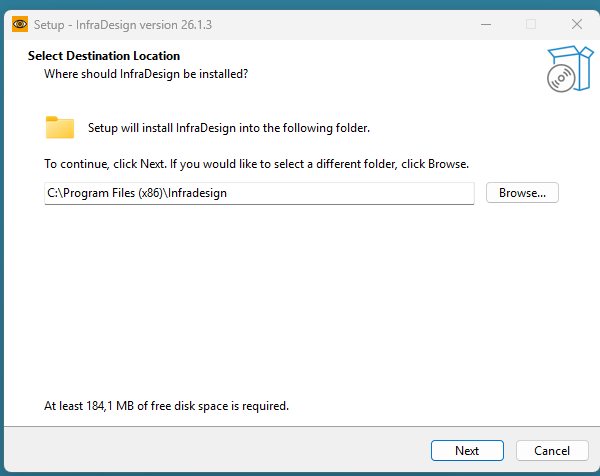The height and width of the screenshot is (476, 600).
Task: Click the empty right part of the destination field
Action: click(x=380, y=193)
